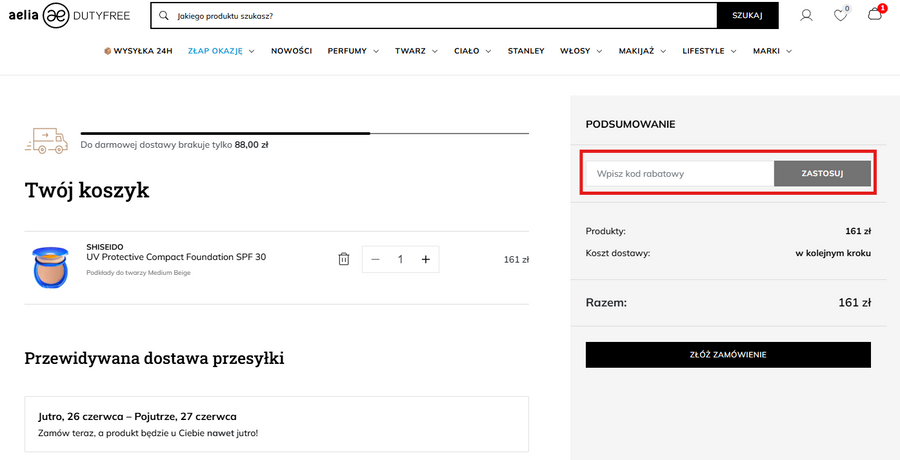Apply discount code with Zastosuj button
This screenshot has width=900, height=460.
(x=822, y=173)
